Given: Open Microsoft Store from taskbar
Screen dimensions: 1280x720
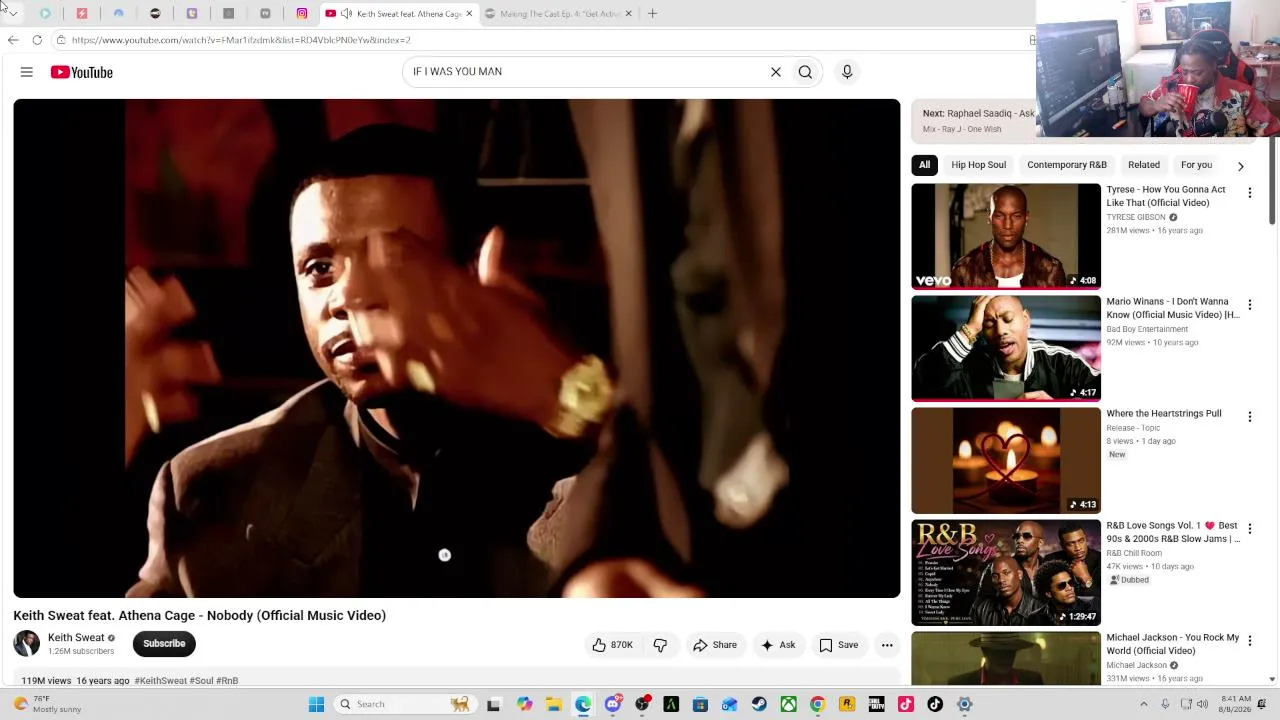Looking at the screenshot, I should (x=701, y=704).
